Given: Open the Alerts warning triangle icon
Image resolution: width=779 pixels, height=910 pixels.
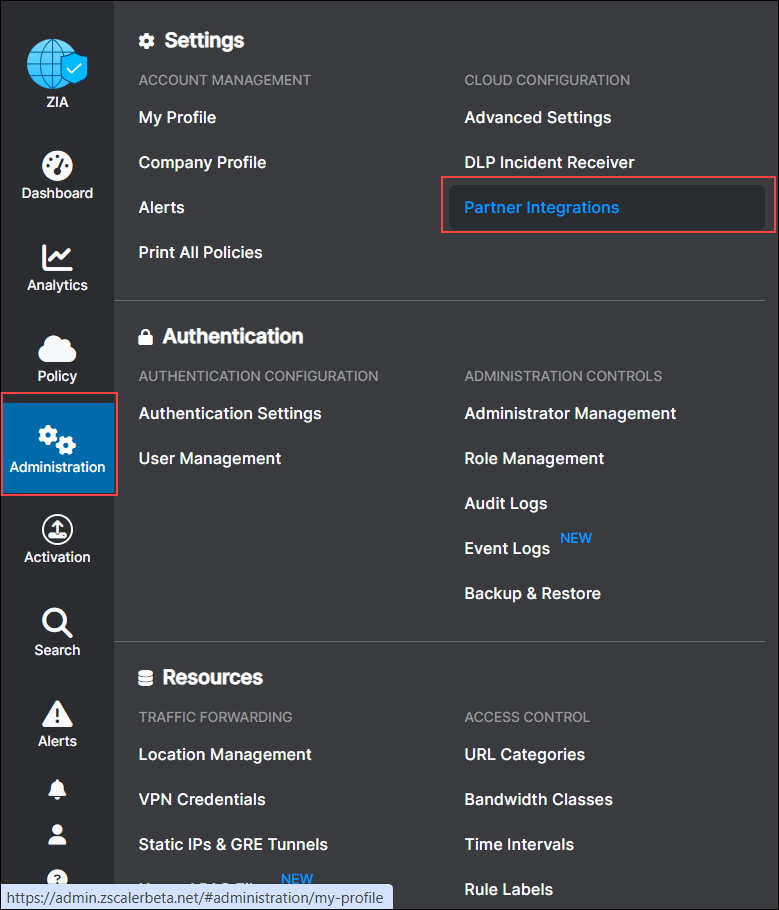Looking at the screenshot, I should pyautogui.click(x=57, y=714).
